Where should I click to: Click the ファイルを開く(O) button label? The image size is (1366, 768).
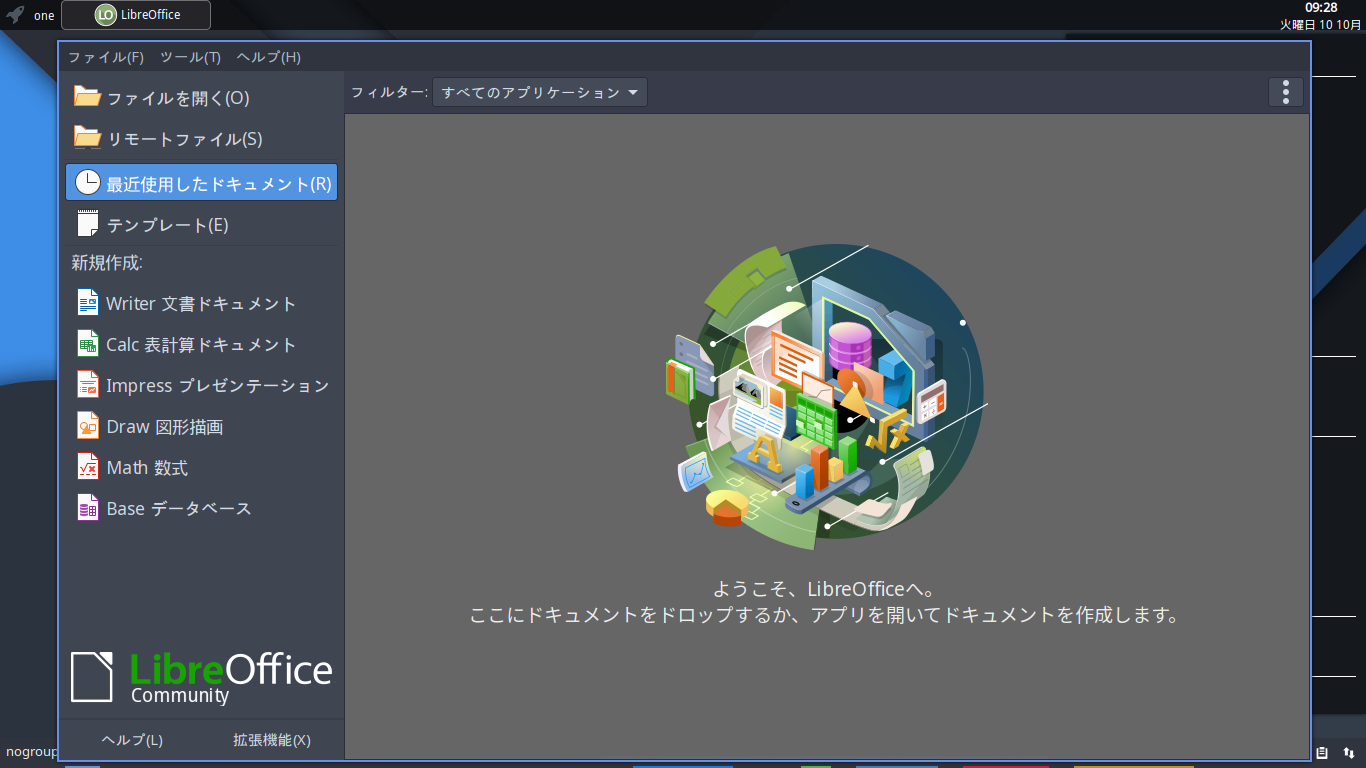click(178, 98)
